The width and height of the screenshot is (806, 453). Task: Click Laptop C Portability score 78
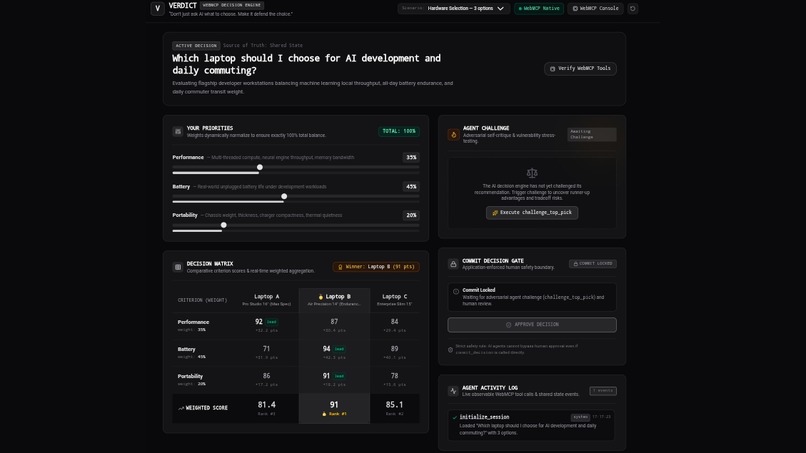[395, 376]
